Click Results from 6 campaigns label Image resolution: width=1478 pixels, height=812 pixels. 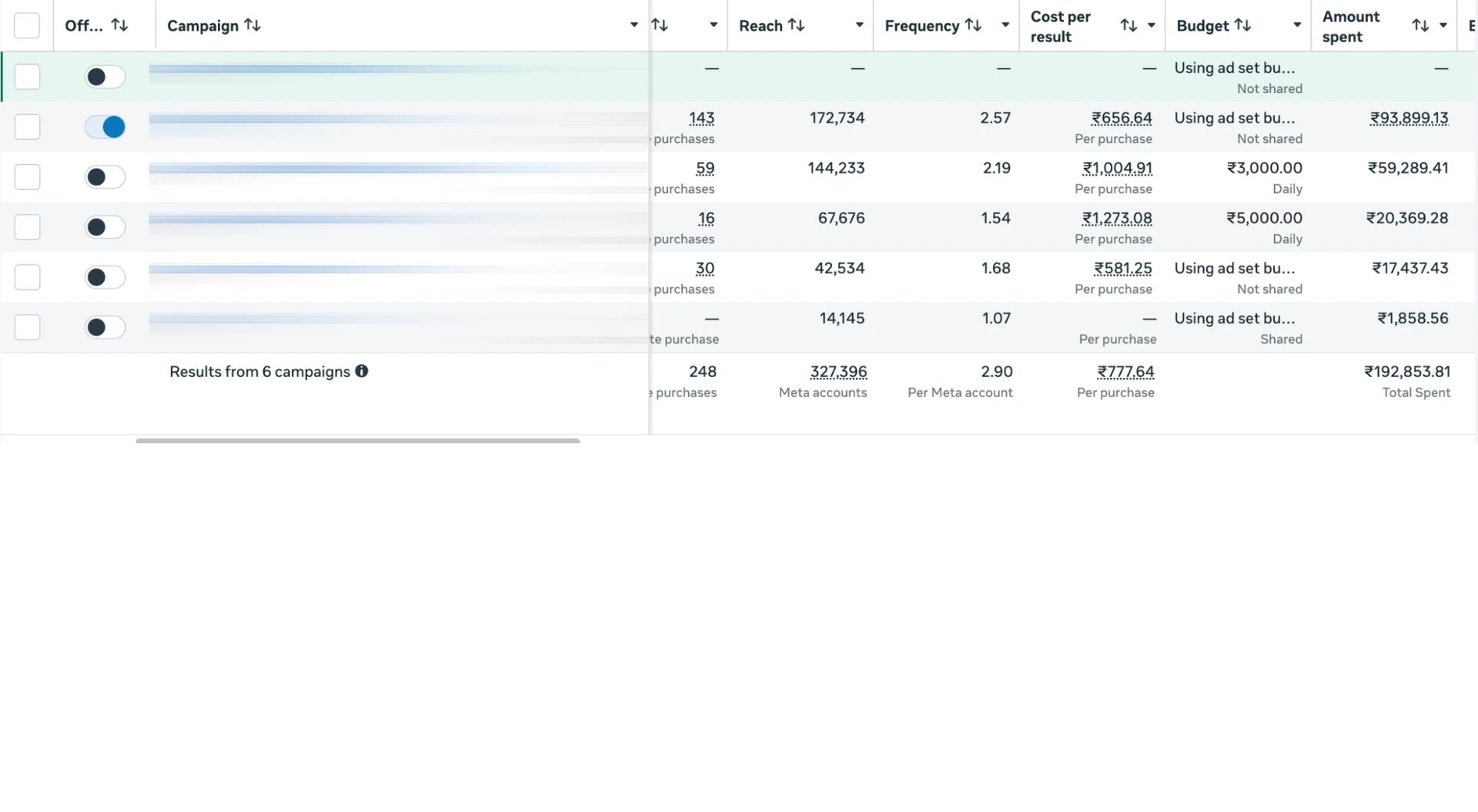(259, 372)
